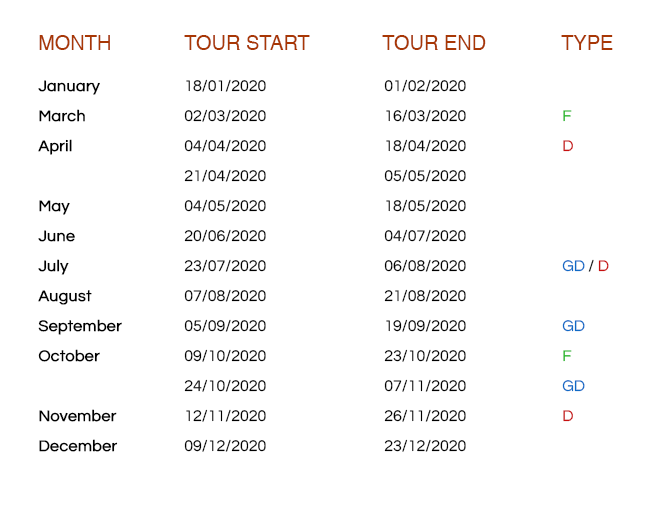Click the TOUR START column header

tap(246, 43)
